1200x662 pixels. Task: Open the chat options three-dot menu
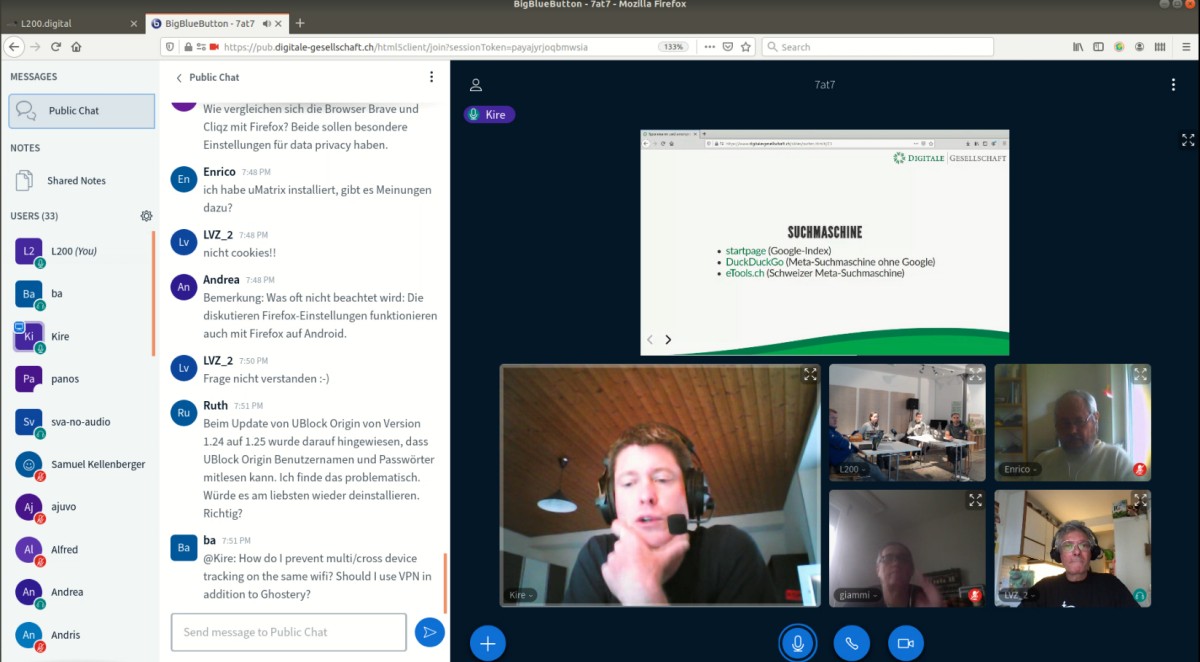tap(431, 77)
